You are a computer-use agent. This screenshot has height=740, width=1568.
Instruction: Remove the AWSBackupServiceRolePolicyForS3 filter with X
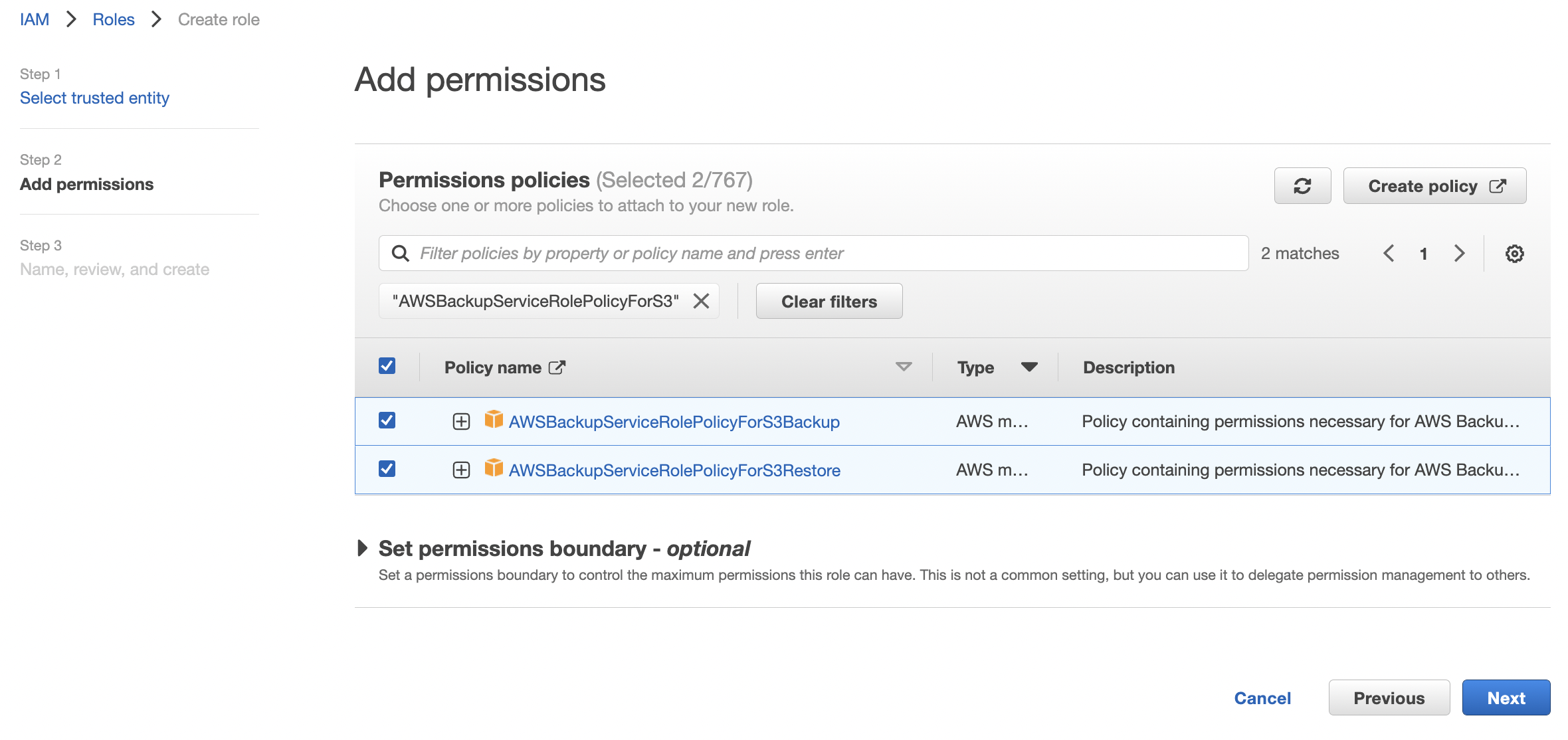pyautogui.click(x=701, y=301)
